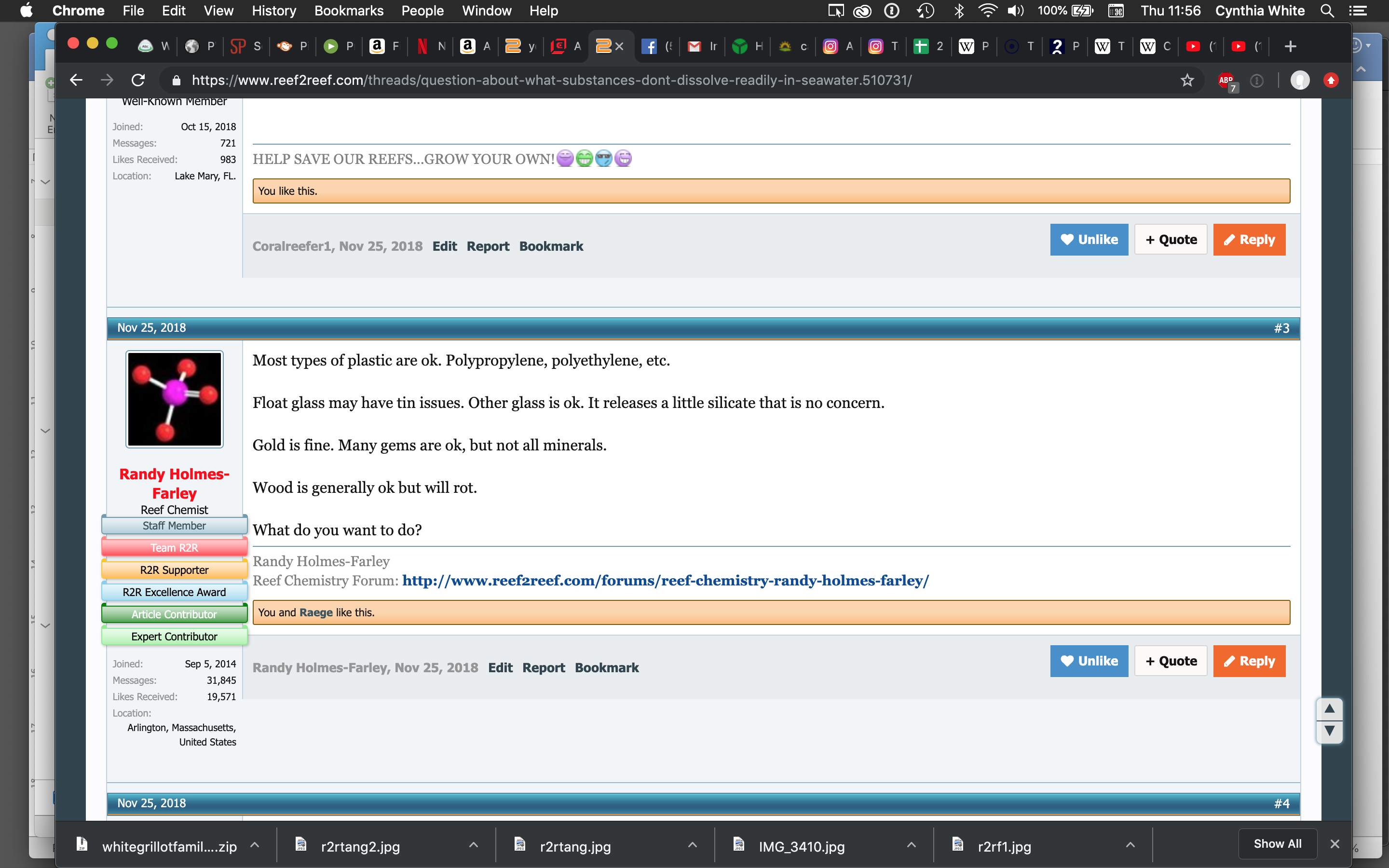Screen dimensions: 1389x868
Task: Click the Chrome forward arrow
Action: tap(107, 80)
